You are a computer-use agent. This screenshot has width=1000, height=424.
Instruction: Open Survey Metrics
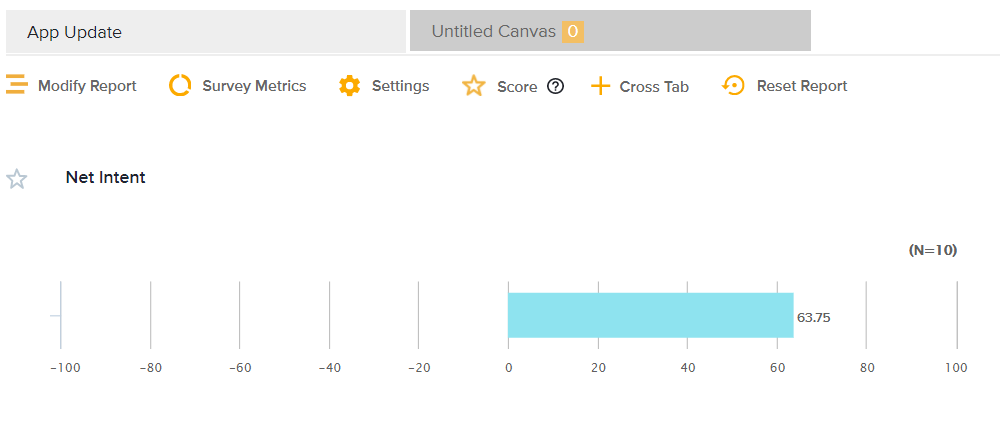point(254,86)
